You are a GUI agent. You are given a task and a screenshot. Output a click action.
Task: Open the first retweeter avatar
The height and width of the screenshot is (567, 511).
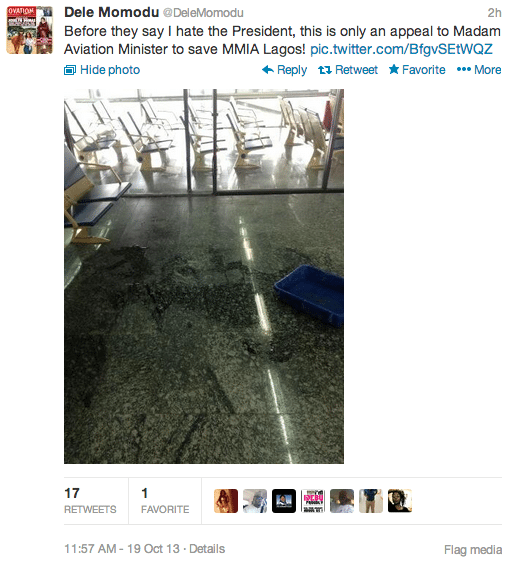click(x=226, y=501)
